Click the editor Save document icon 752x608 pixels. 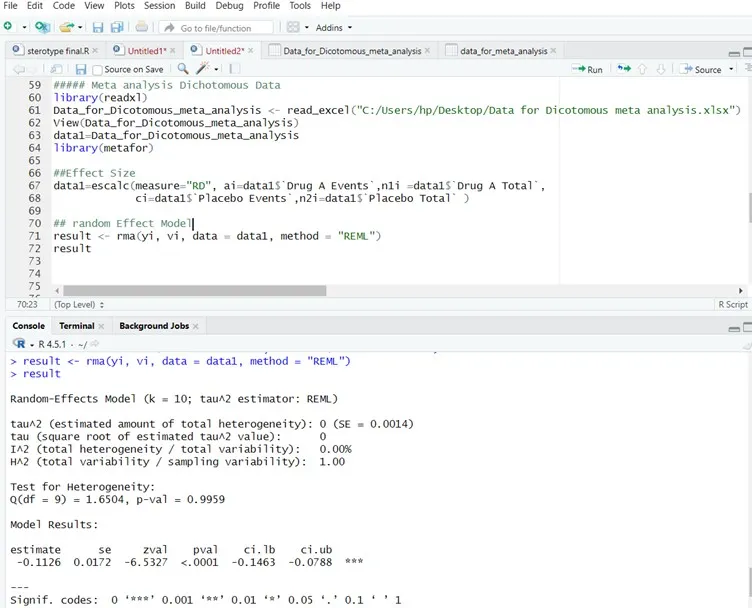click(81, 70)
